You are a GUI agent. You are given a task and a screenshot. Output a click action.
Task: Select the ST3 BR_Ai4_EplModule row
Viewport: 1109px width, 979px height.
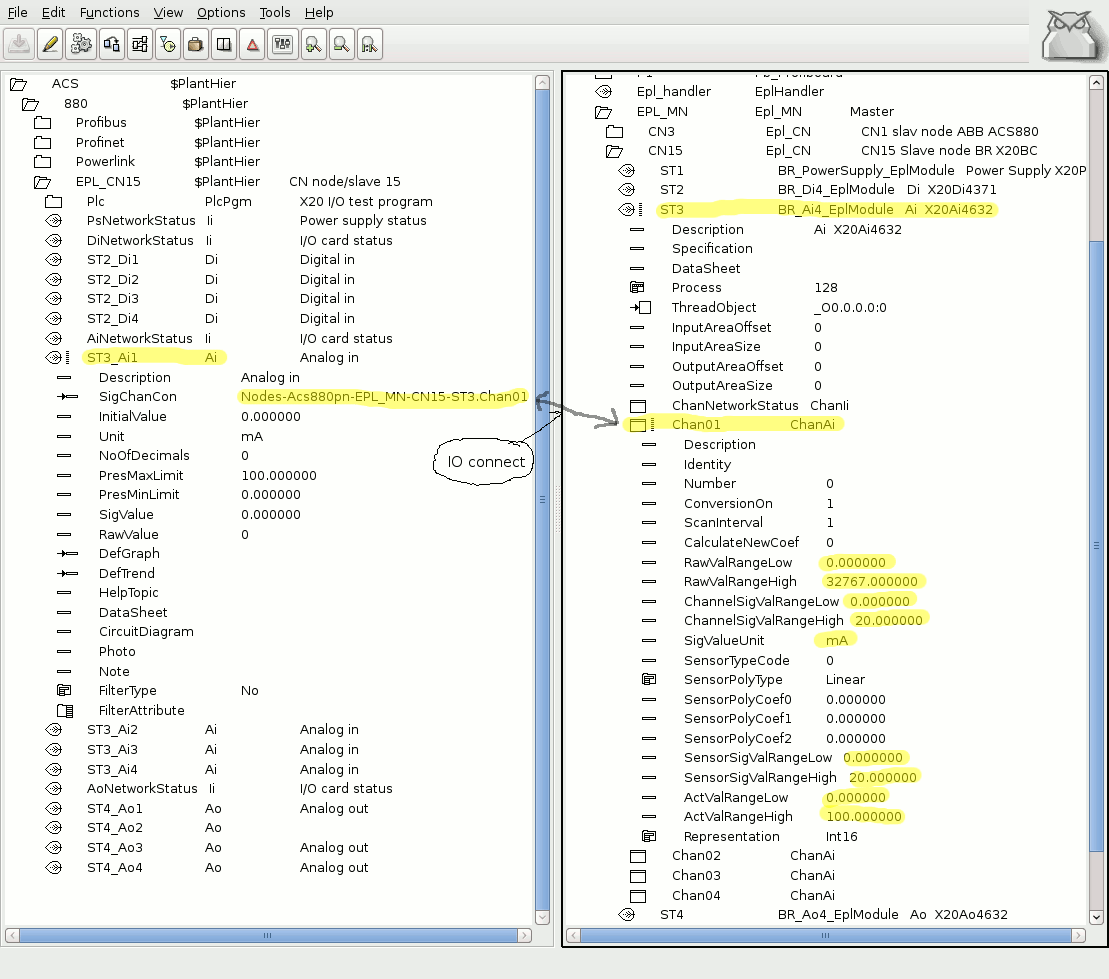tap(827, 209)
